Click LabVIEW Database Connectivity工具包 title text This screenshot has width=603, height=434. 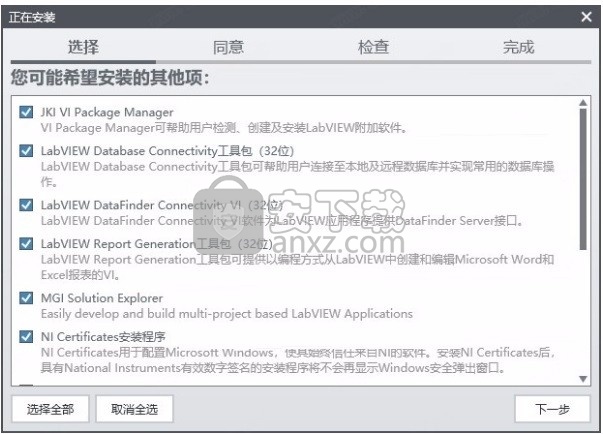click(167, 151)
